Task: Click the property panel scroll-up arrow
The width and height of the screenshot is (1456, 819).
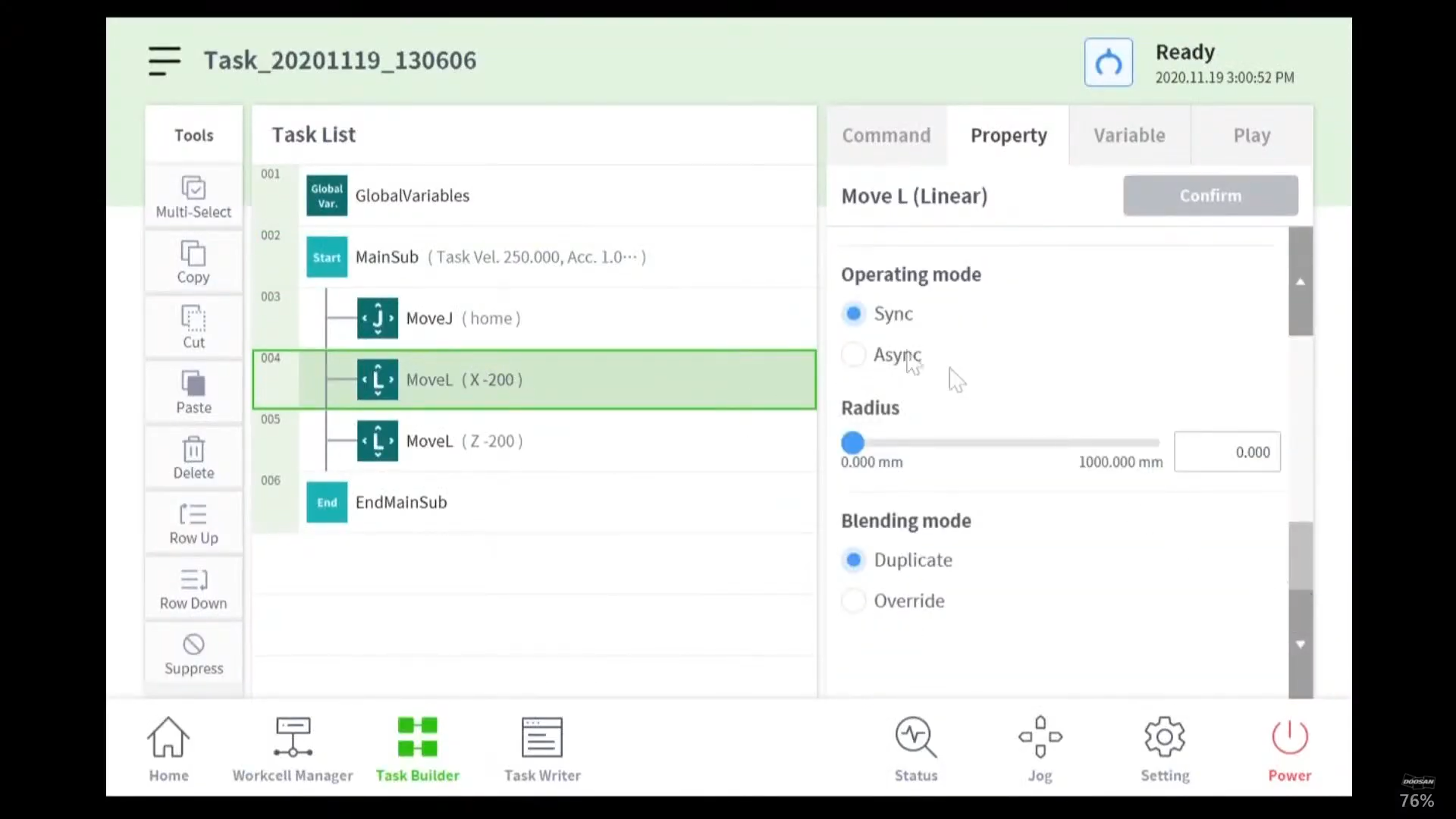Action: point(1301,281)
